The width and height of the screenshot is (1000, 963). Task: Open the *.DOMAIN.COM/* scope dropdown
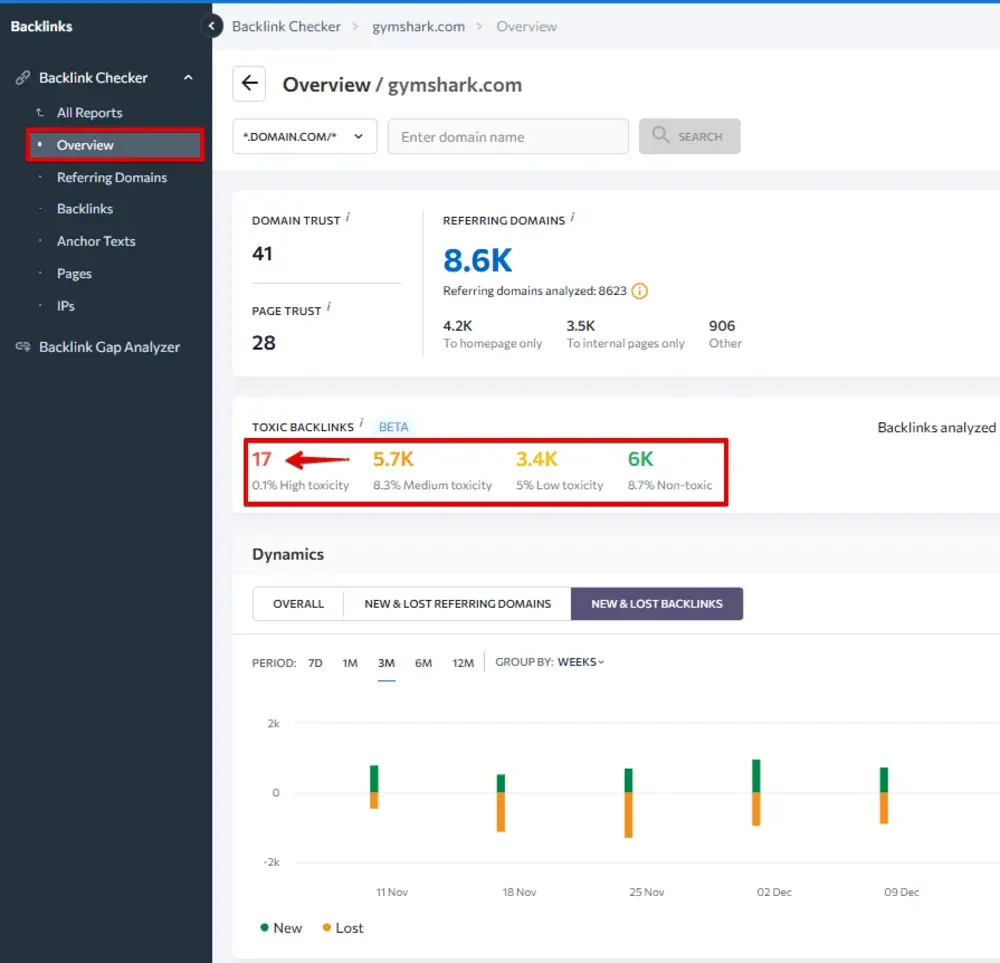pos(305,136)
